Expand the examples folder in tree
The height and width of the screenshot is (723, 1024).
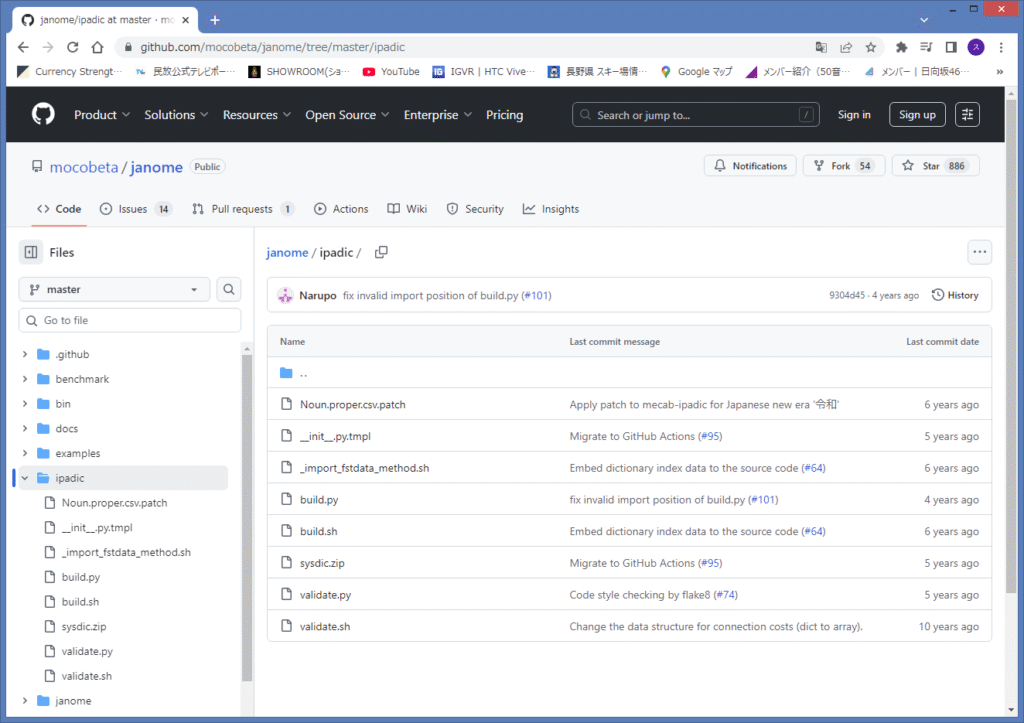25,454
